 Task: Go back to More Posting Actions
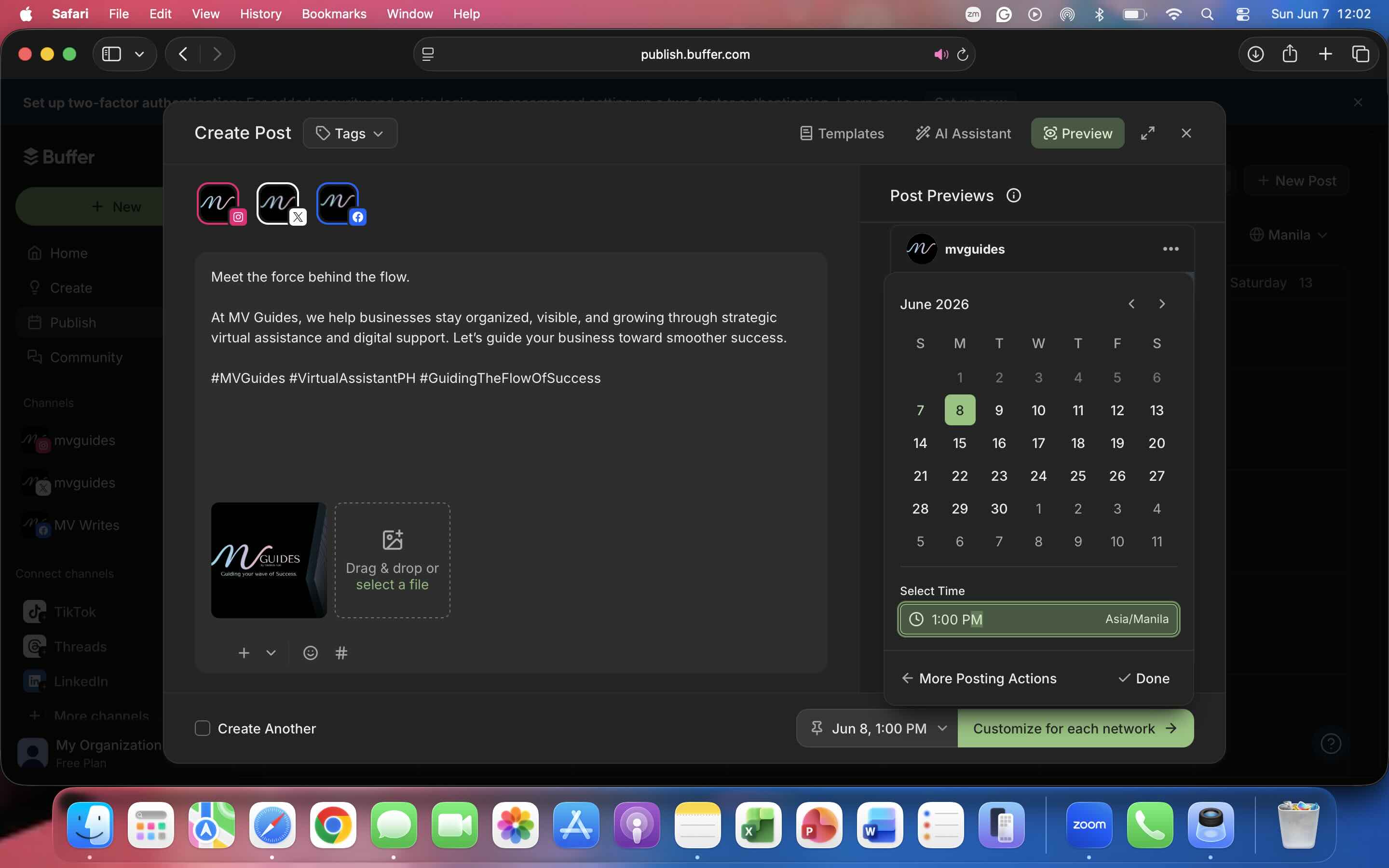tap(979, 678)
